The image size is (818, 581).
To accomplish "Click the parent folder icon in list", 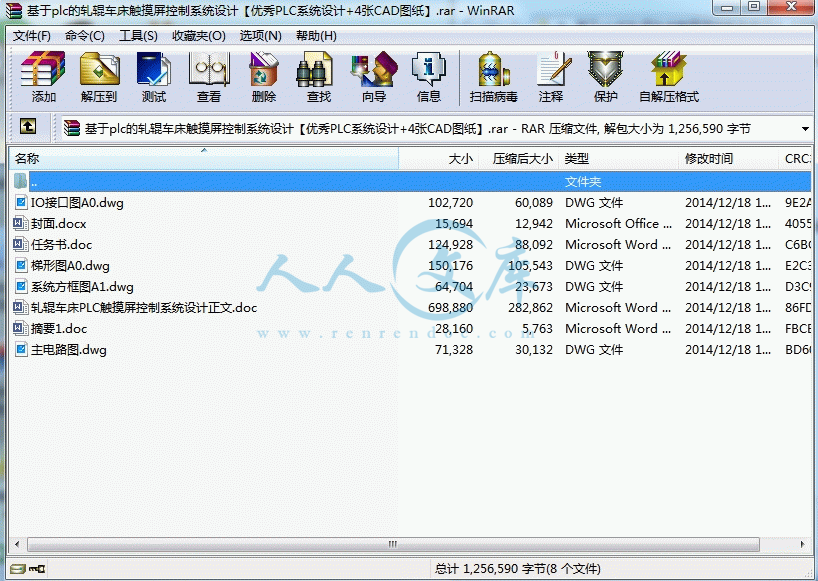I will click(20, 181).
